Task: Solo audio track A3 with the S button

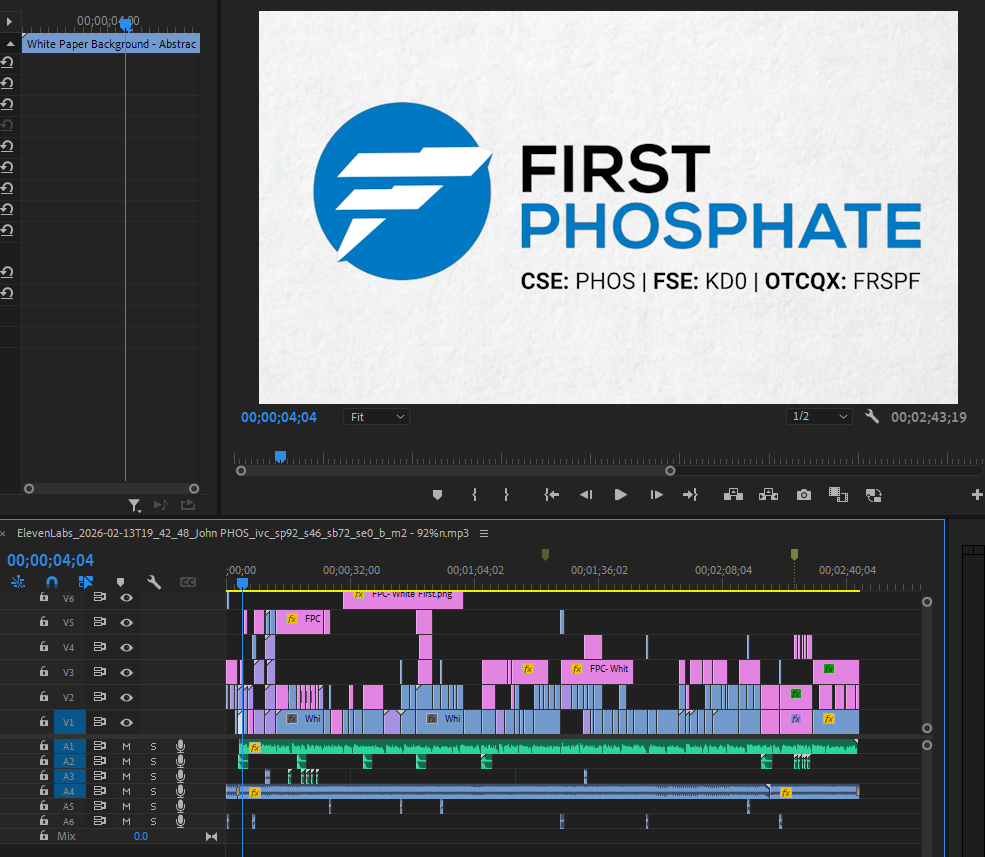Action: pos(152,776)
